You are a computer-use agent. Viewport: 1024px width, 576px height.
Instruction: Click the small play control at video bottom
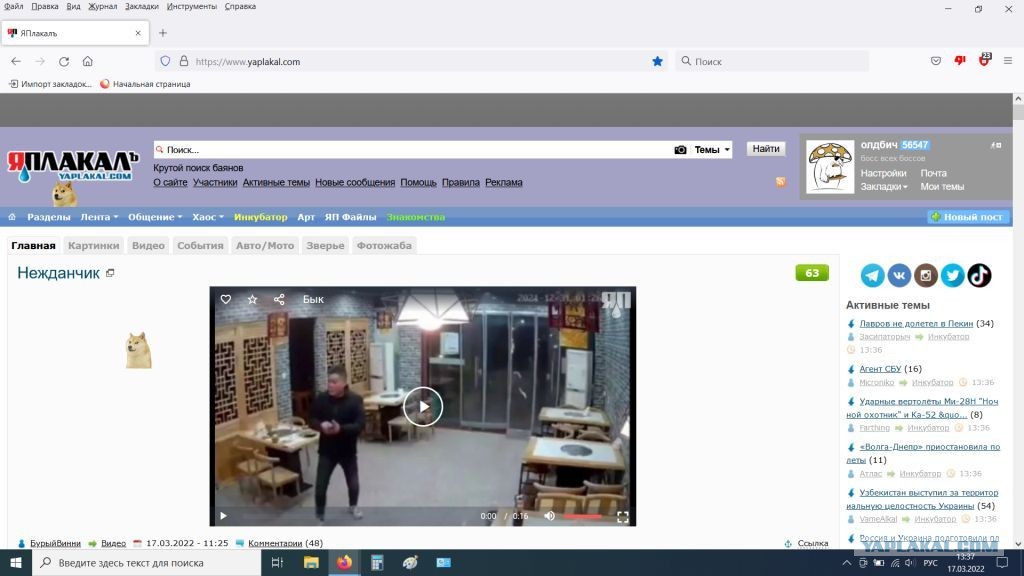(223, 516)
